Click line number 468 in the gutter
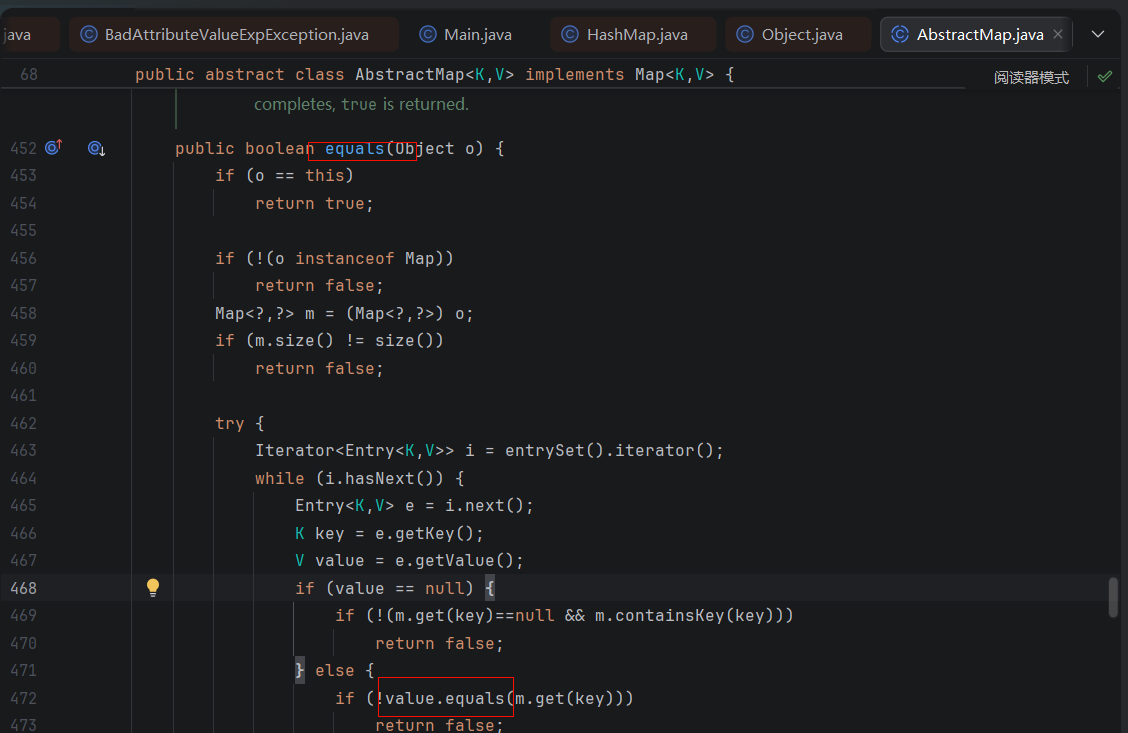 pyautogui.click(x=23, y=588)
